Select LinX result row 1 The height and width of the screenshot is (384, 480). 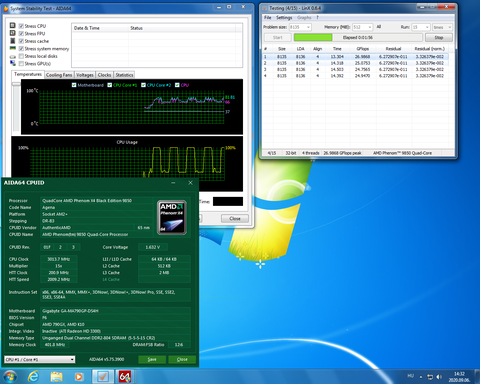coord(355,57)
